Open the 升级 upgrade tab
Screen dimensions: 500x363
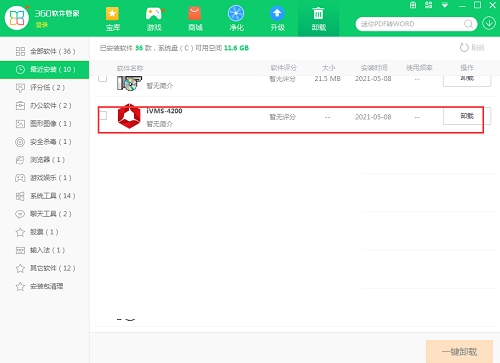[277, 19]
